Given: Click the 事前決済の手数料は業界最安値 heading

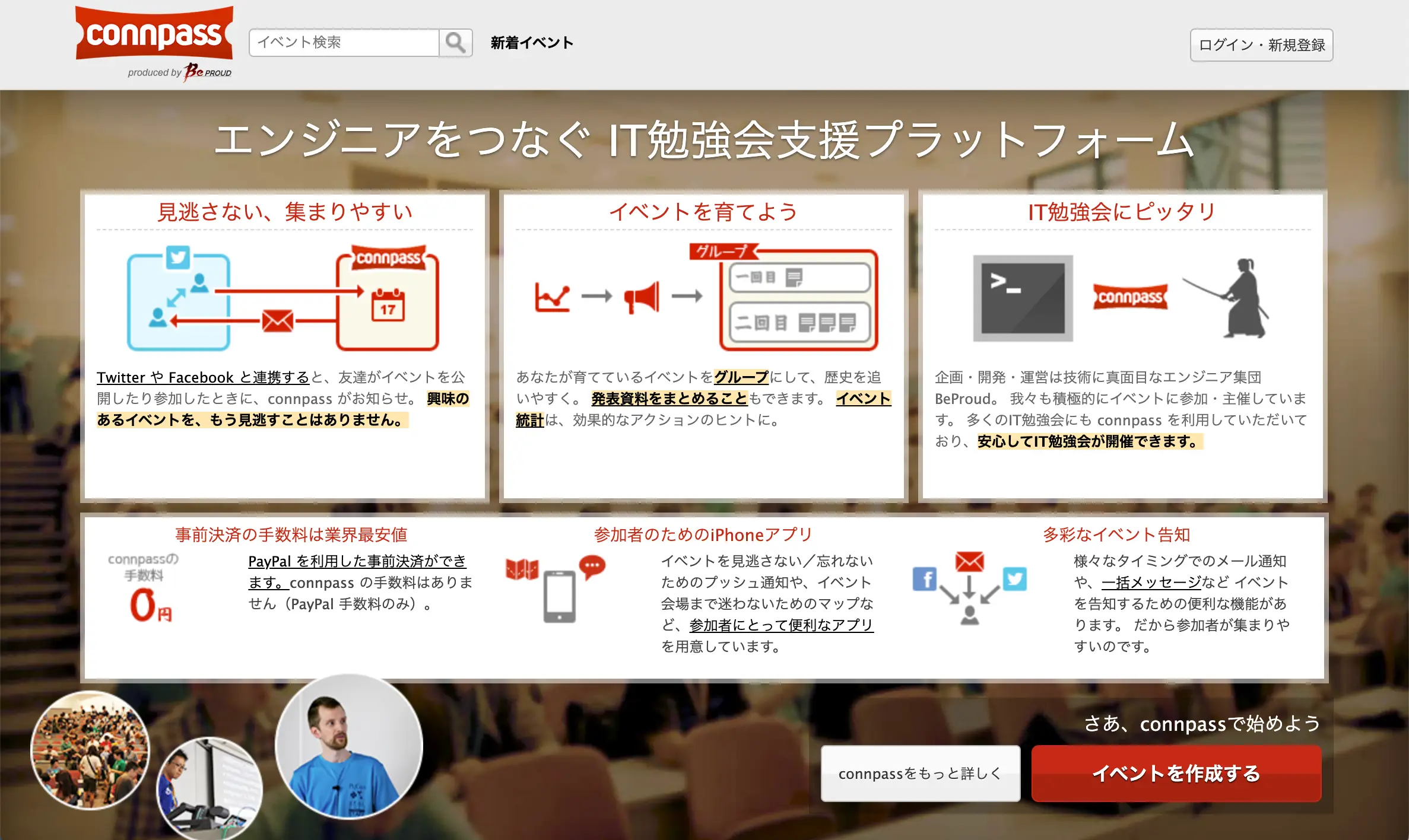Looking at the screenshot, I should [x=291, y=535].
